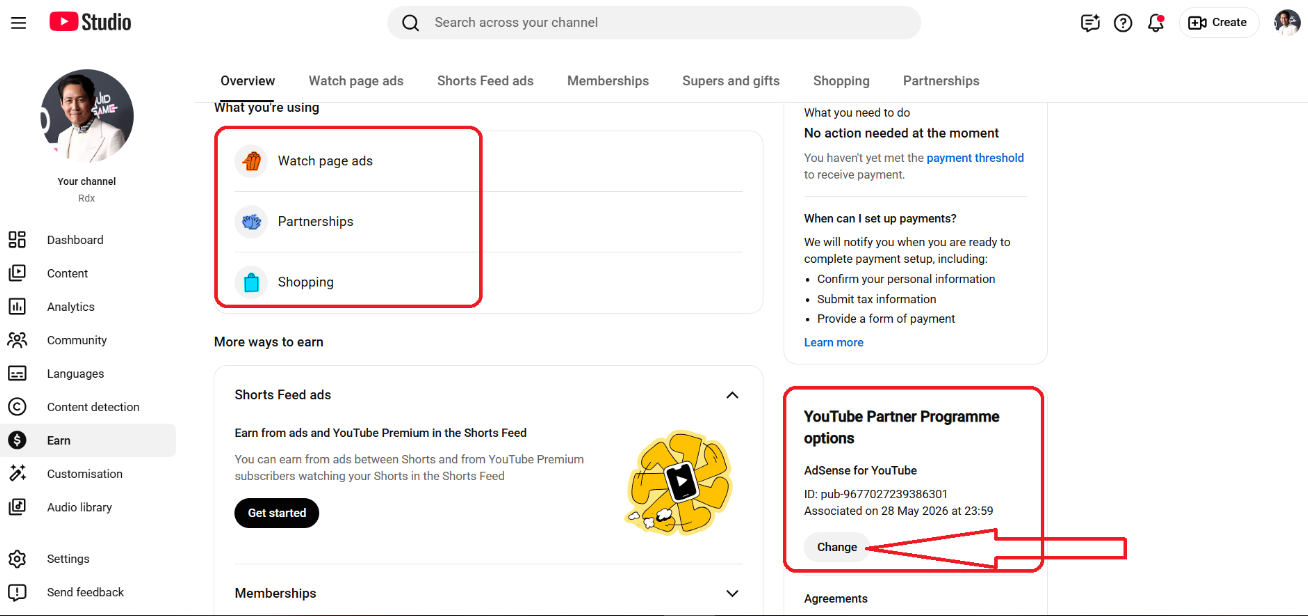Click the Memberships heading under More ways to earn
1308x616 pixels.
point(275,593)
